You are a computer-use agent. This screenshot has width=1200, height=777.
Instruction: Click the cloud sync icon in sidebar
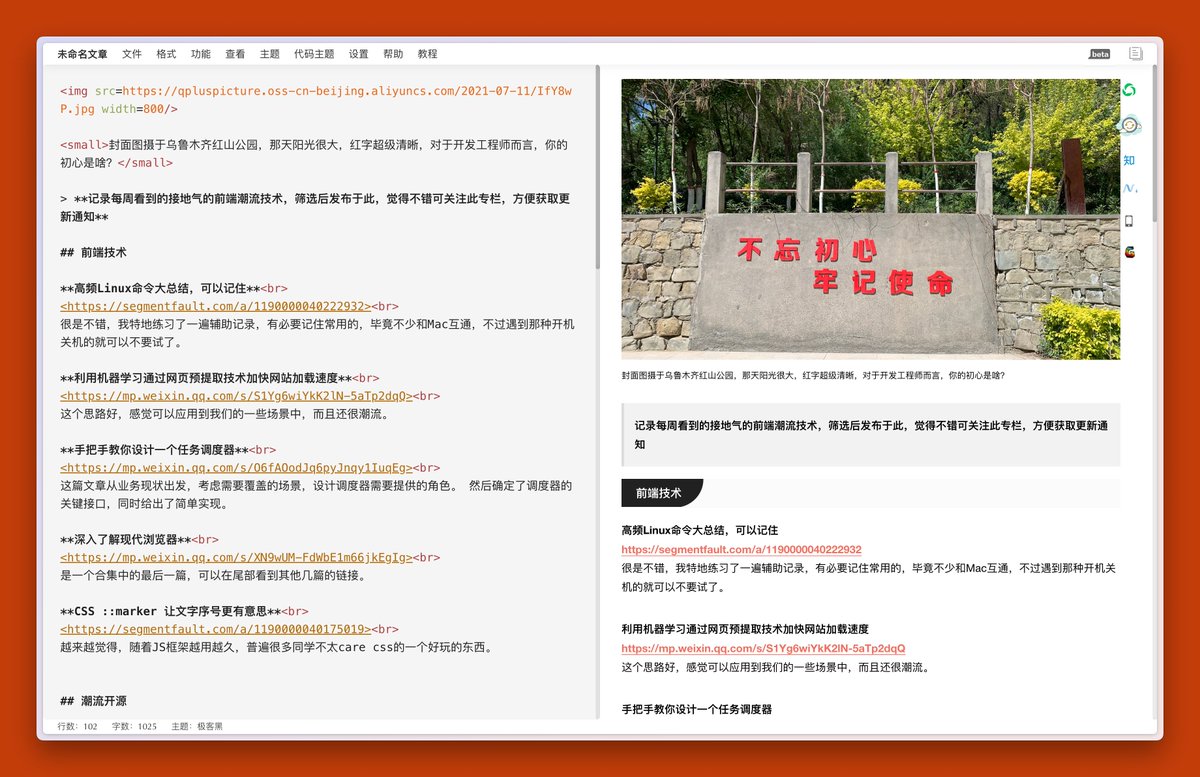pos(1129,126)
